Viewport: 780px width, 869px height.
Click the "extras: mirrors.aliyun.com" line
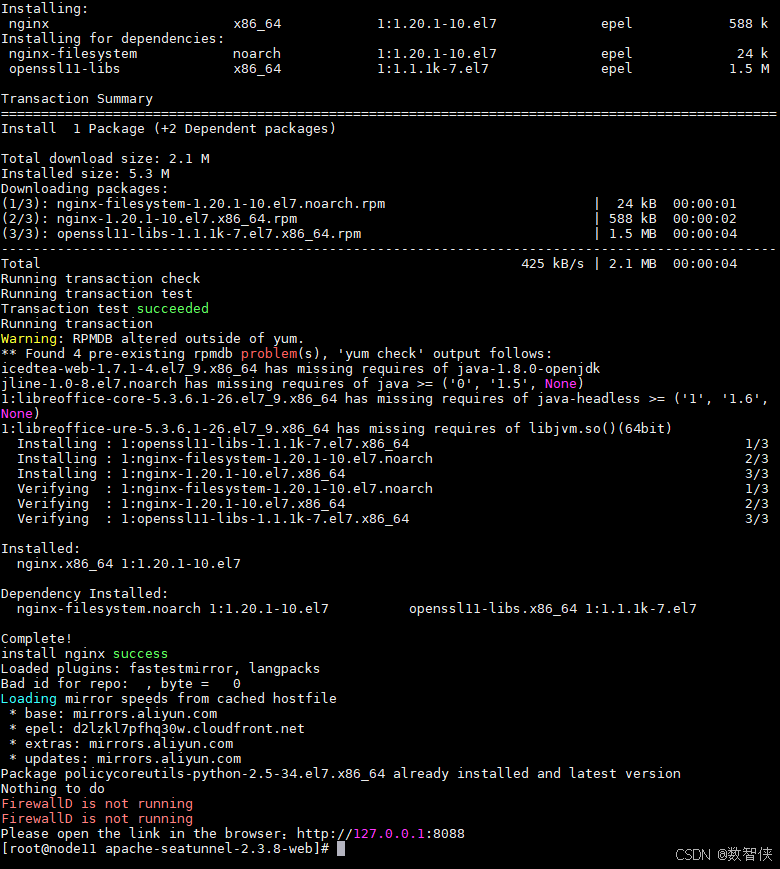[121, 743]
